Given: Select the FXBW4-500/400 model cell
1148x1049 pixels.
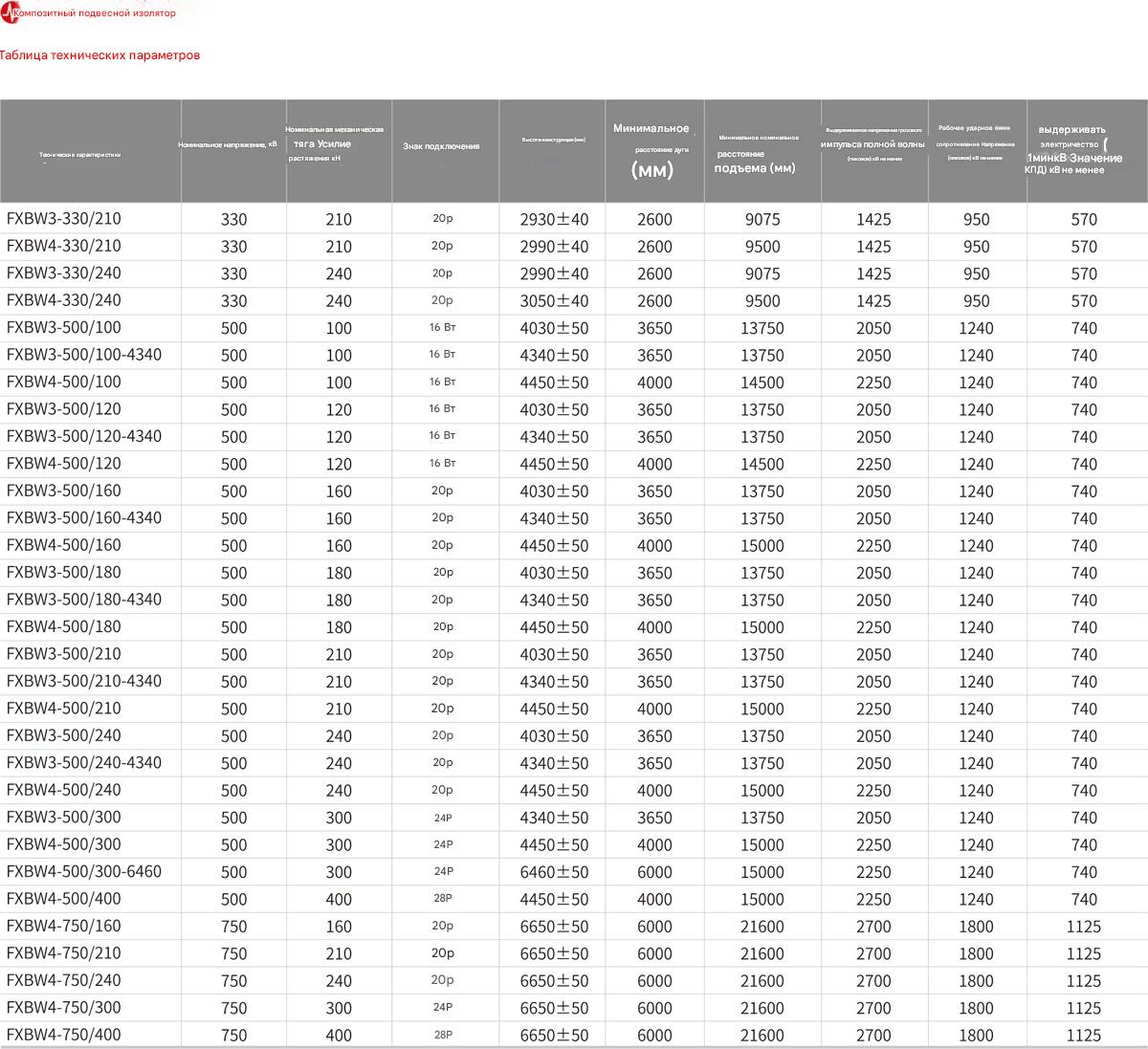Looking at the screenshot, I should [64, 899].
